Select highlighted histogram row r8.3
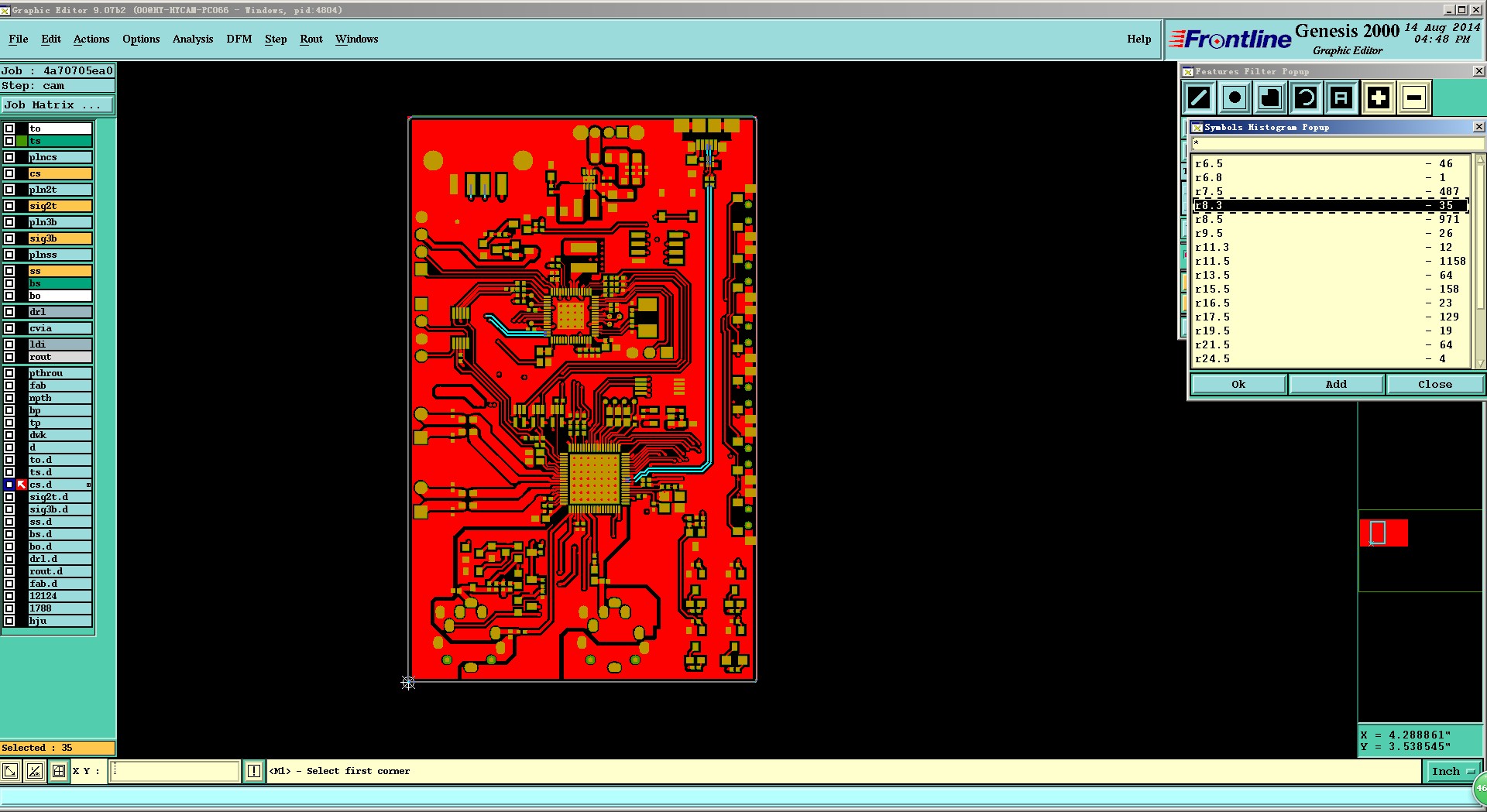Viewport: 1487px width, 812px height. 1331,206
